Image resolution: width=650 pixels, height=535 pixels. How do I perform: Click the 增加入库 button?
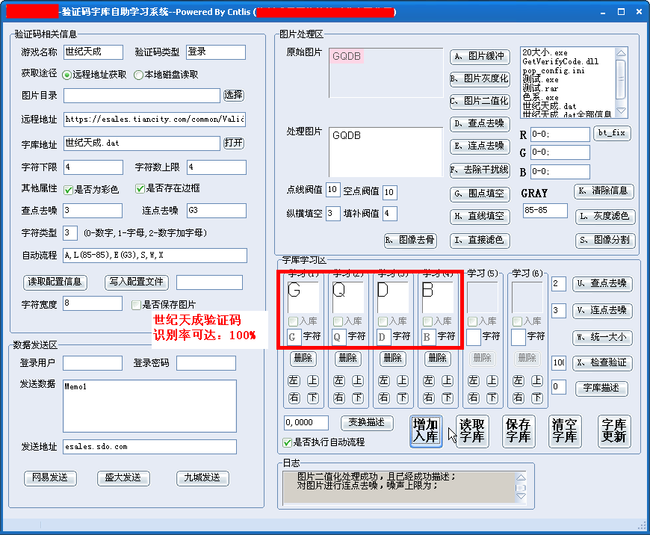click(426, 431)
